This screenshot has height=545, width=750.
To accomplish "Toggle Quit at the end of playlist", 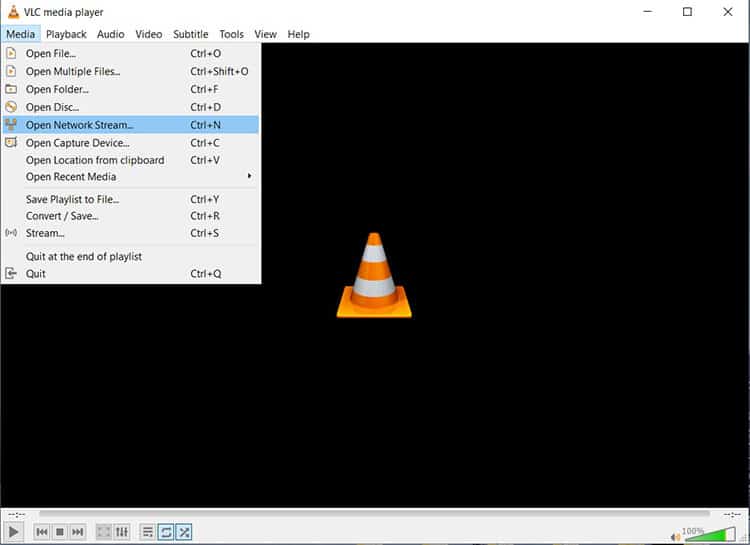I will (131, 256).
